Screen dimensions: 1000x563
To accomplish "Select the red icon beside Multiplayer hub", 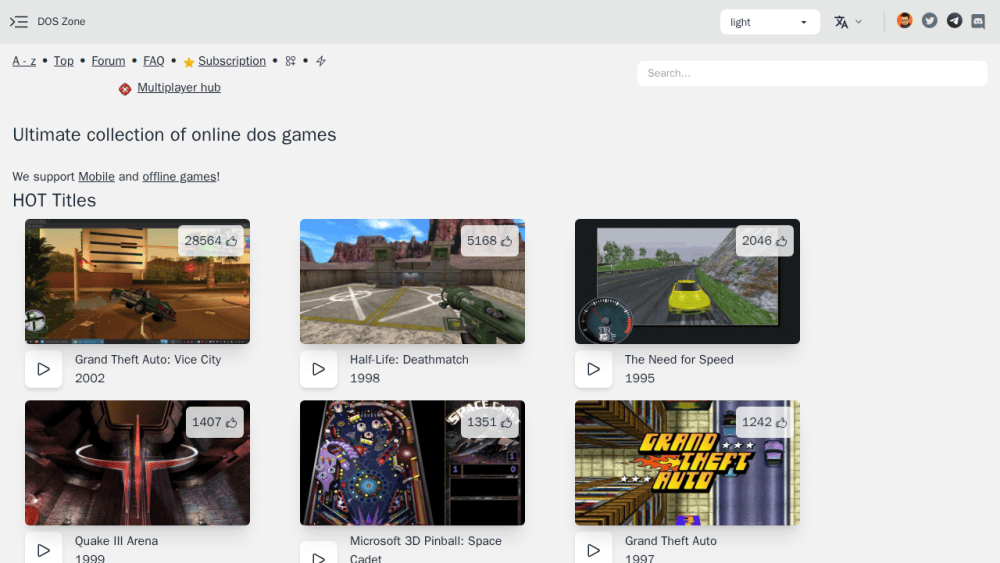I will click(x=125, y=89).
